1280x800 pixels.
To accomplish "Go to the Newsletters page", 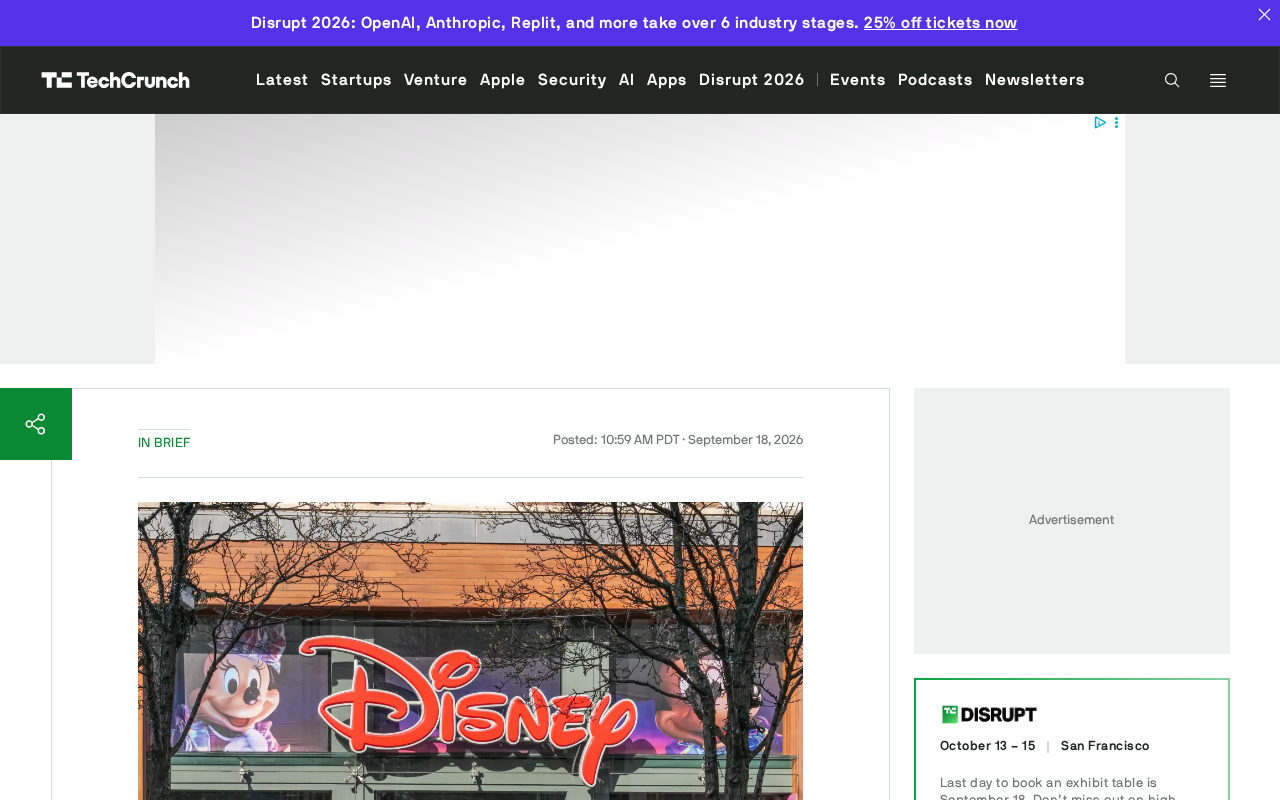I will click(x=1035, y=79).
